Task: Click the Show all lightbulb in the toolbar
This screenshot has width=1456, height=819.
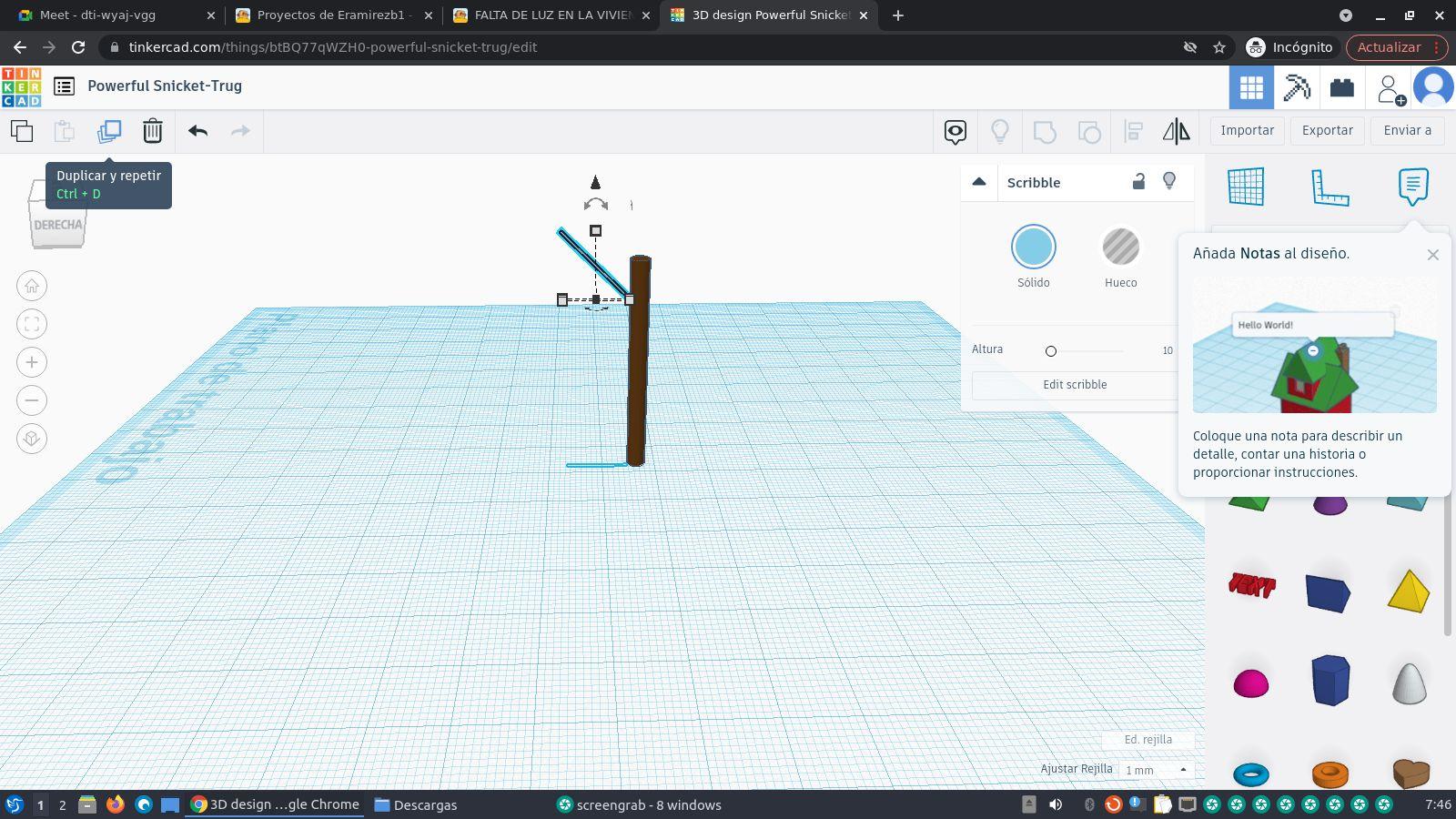Action: (x=1000, y=132)
